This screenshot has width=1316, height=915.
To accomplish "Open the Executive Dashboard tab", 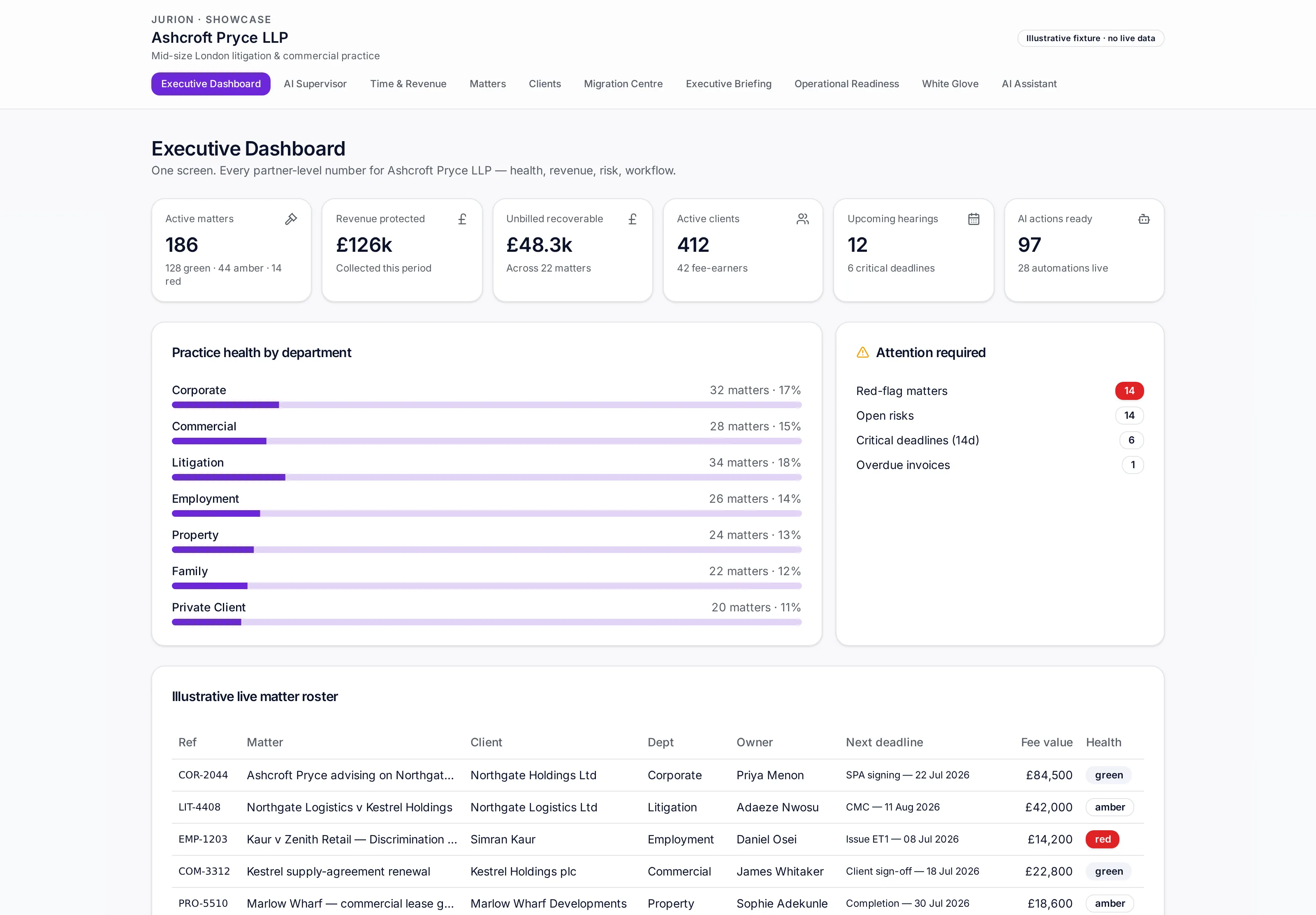I will pyautogui.click(x=211, y=84).
